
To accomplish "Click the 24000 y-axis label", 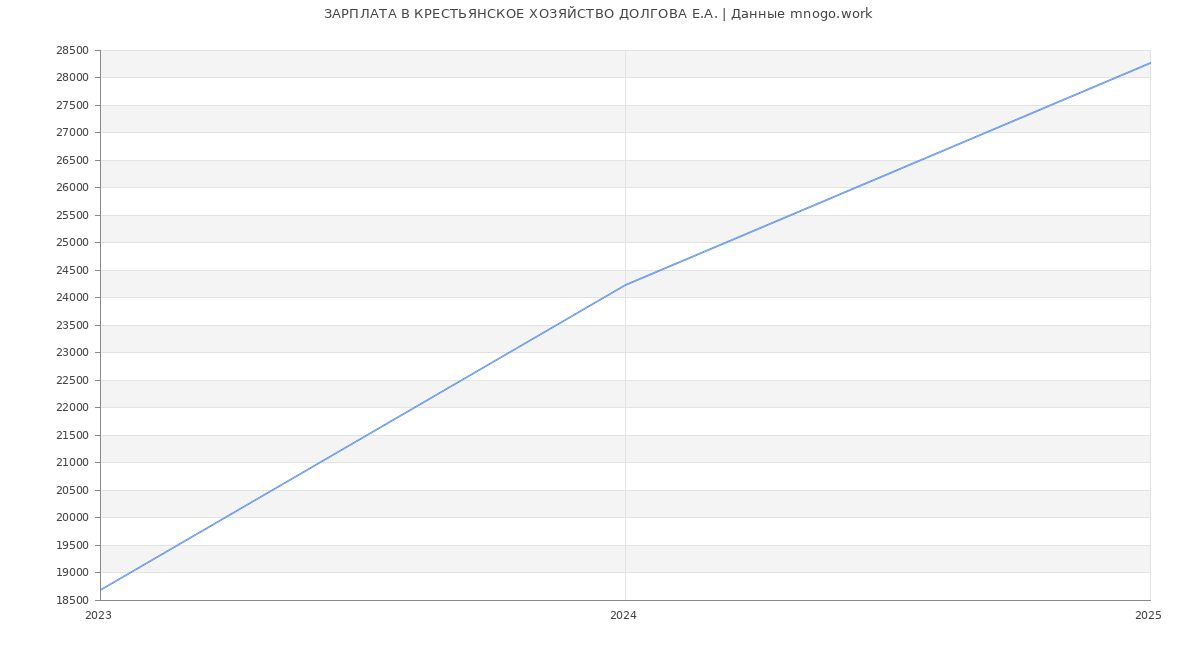I will click(x=72, y=298).
